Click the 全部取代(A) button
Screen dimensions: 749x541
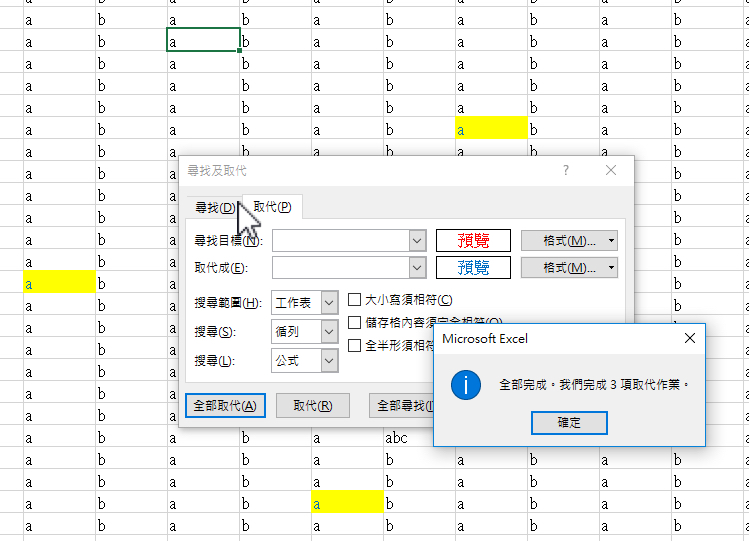225,405
